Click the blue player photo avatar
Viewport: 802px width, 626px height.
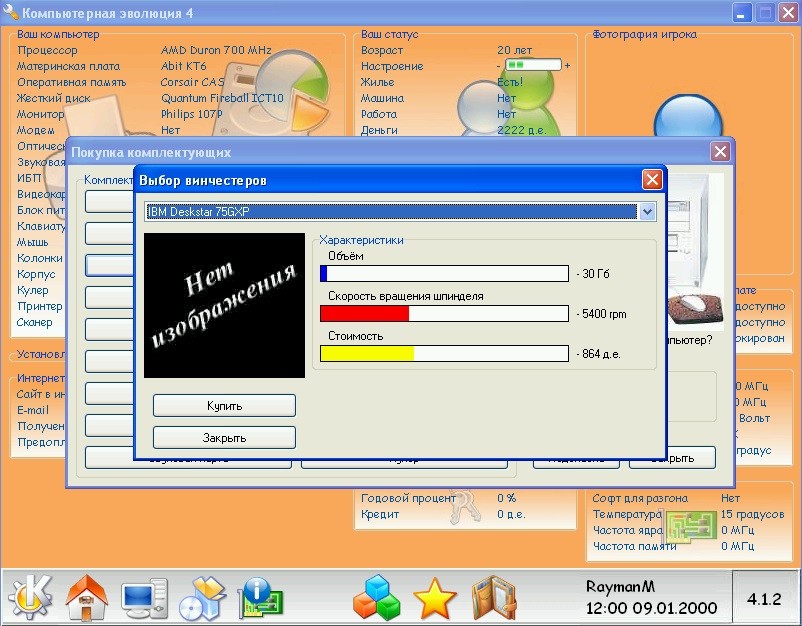coord(688,116)
